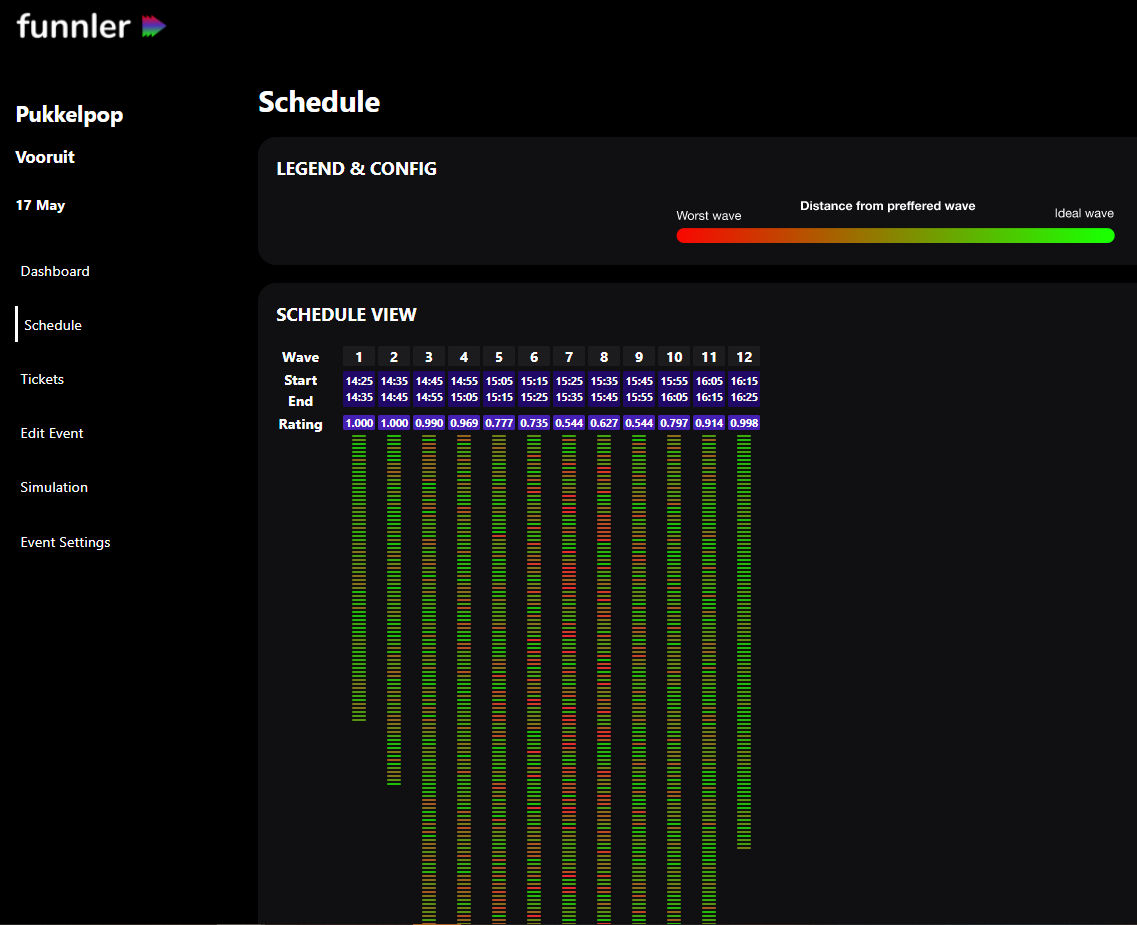1137x925 pixels.
Task: Click the Pukkelpop event name
Action: tap(69, 115)
